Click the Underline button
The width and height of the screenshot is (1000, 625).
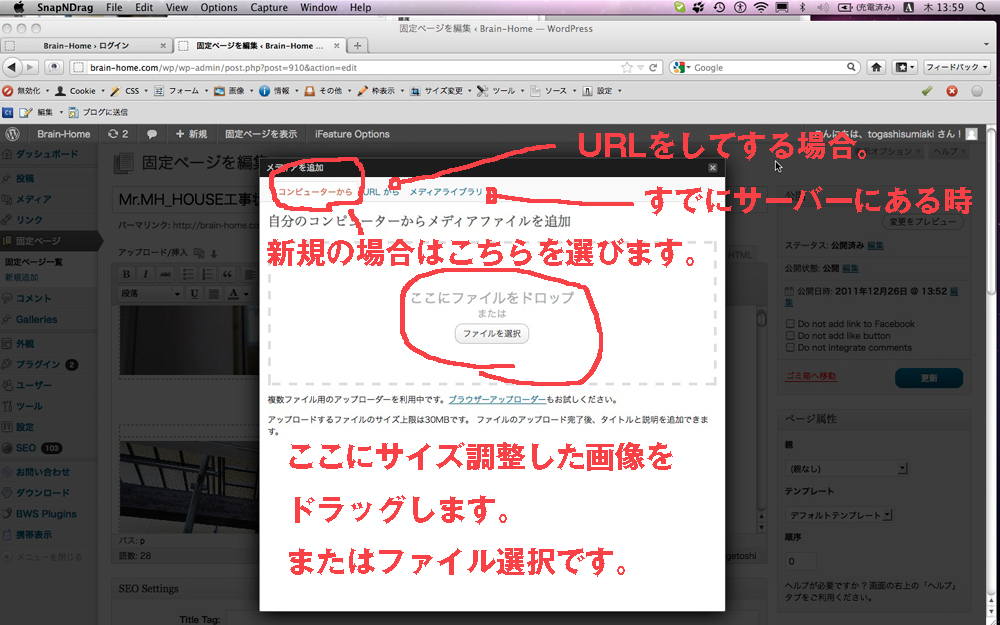(195, 293)
